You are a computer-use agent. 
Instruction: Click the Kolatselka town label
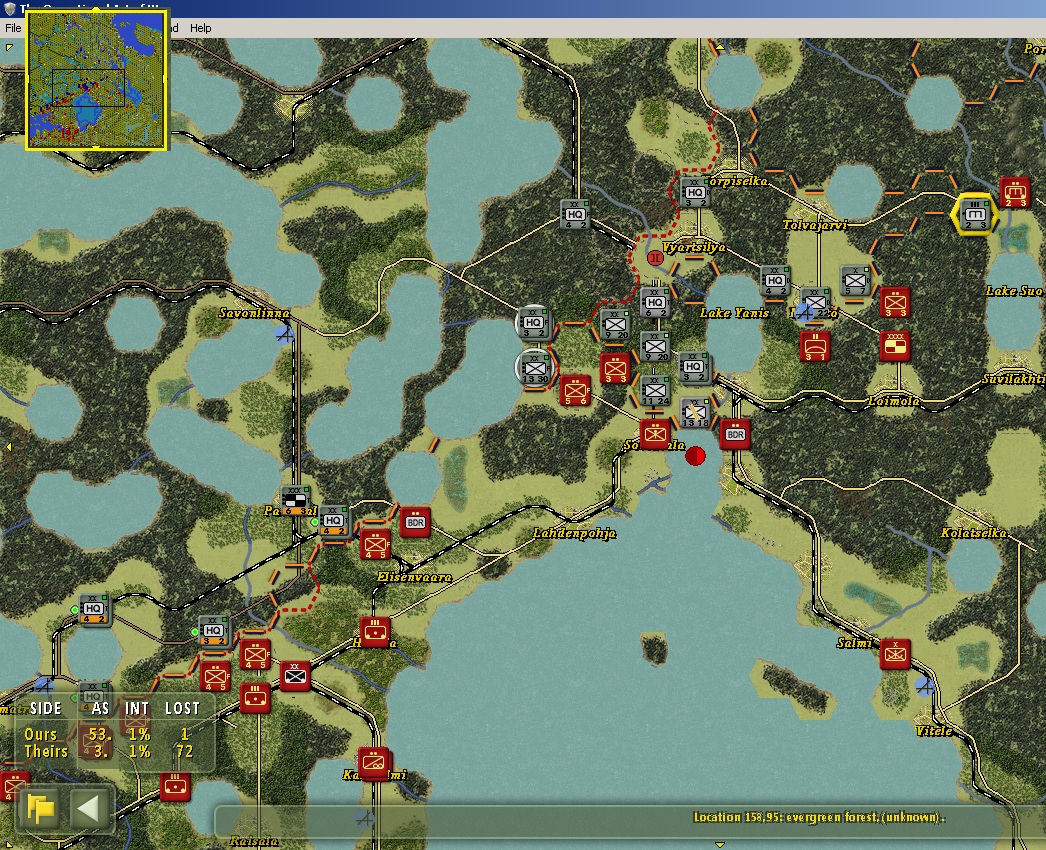pos(974,532)
